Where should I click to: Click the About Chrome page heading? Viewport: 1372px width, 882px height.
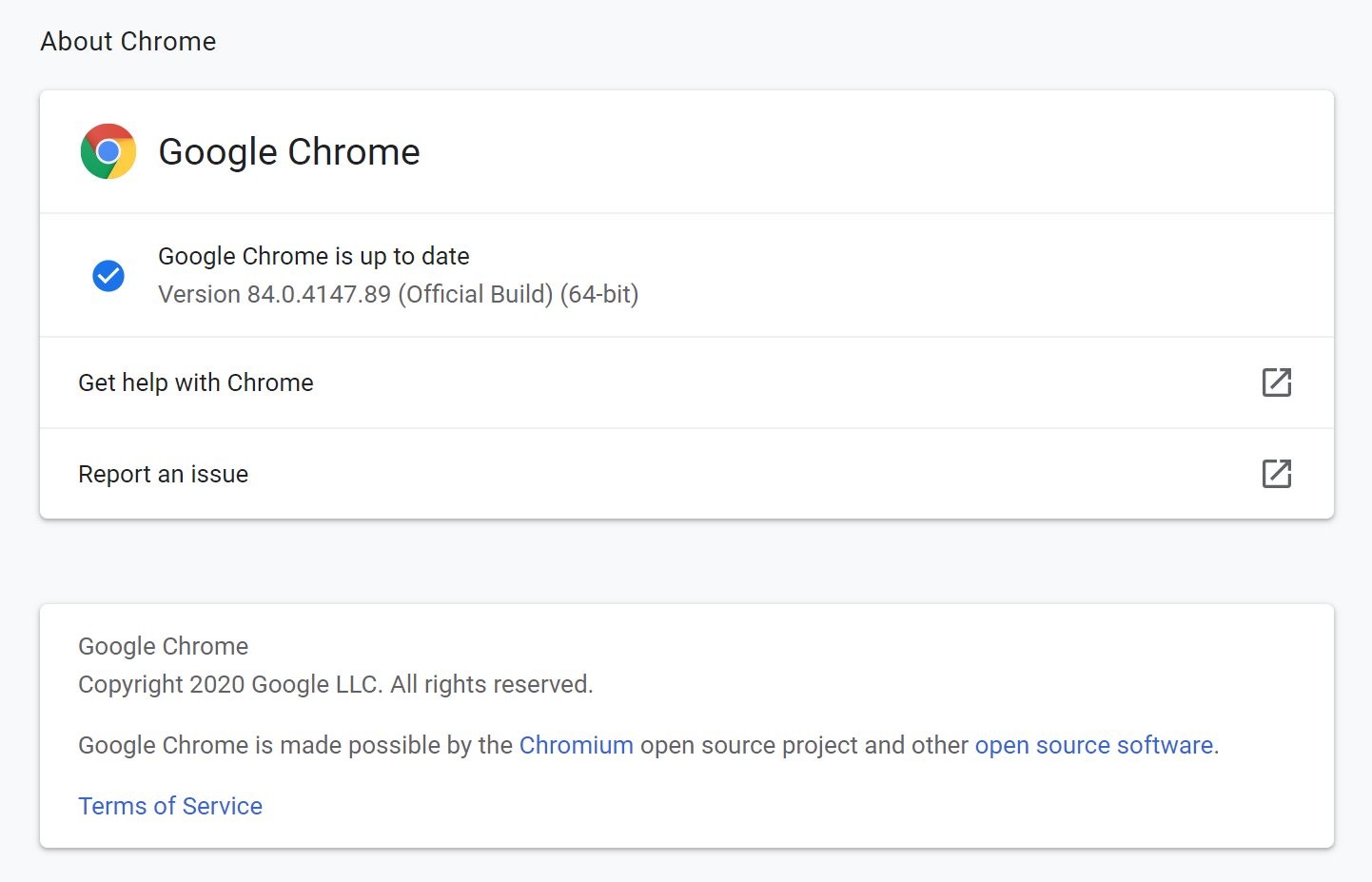point(127,41)
